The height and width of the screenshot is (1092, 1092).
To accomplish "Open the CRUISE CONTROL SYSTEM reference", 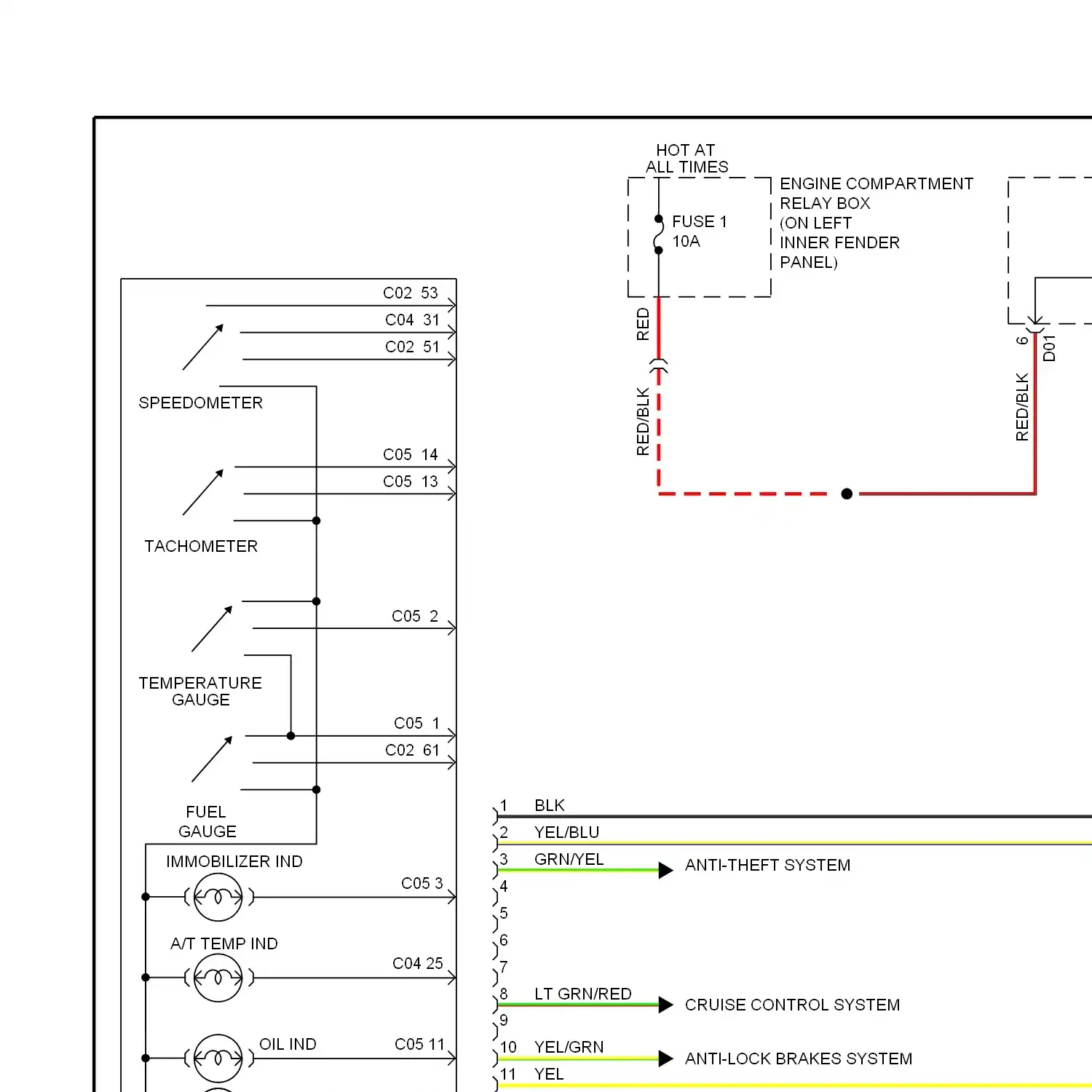I will tap(792, 1005).
